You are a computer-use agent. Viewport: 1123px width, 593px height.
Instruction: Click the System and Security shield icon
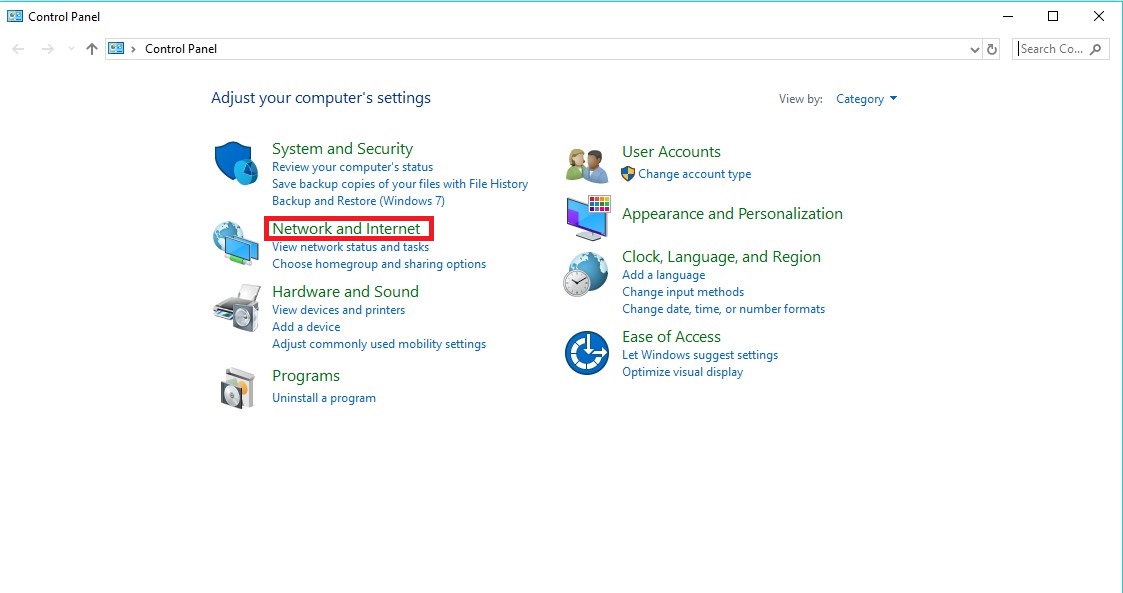236,163
